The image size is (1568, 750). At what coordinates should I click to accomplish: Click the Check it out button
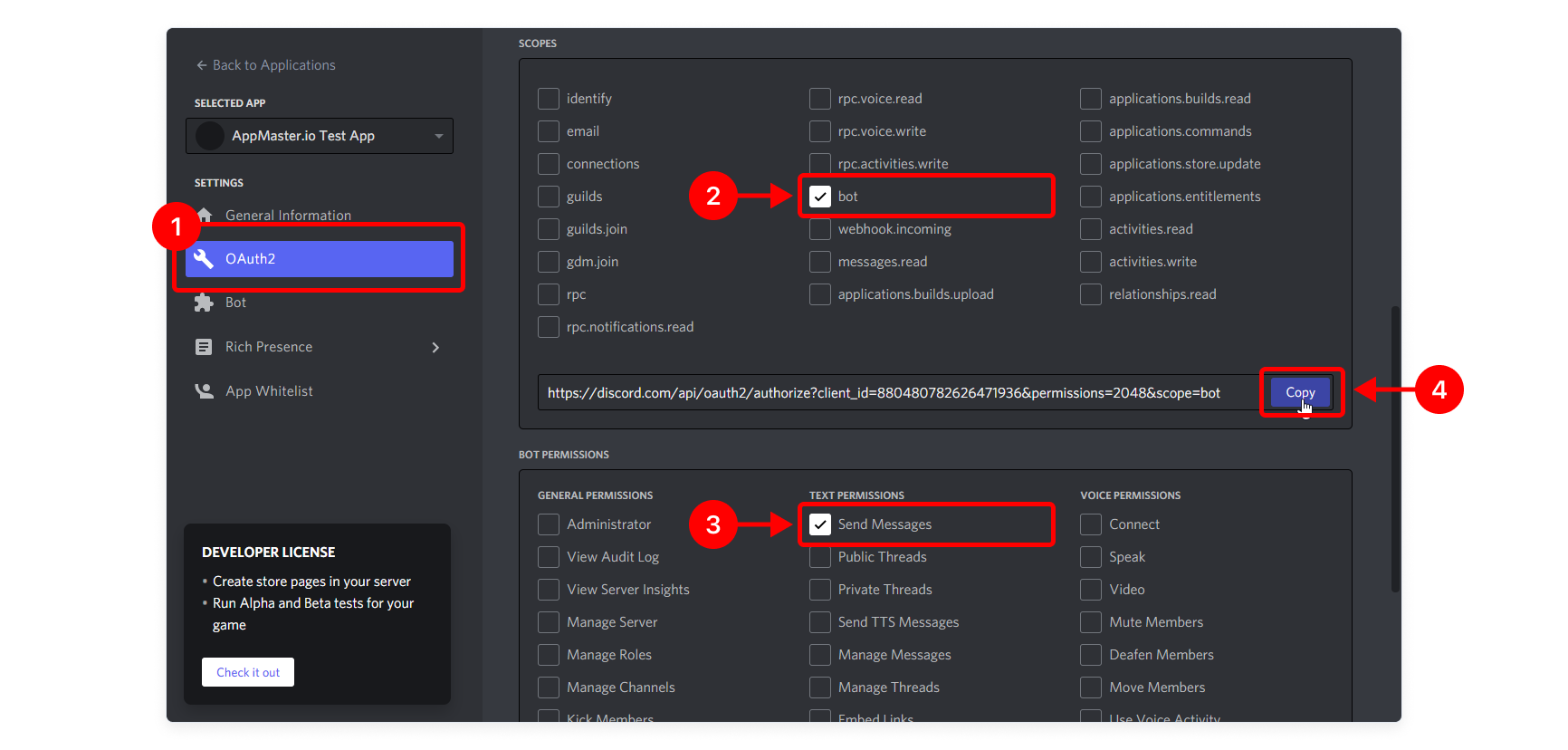248,672
